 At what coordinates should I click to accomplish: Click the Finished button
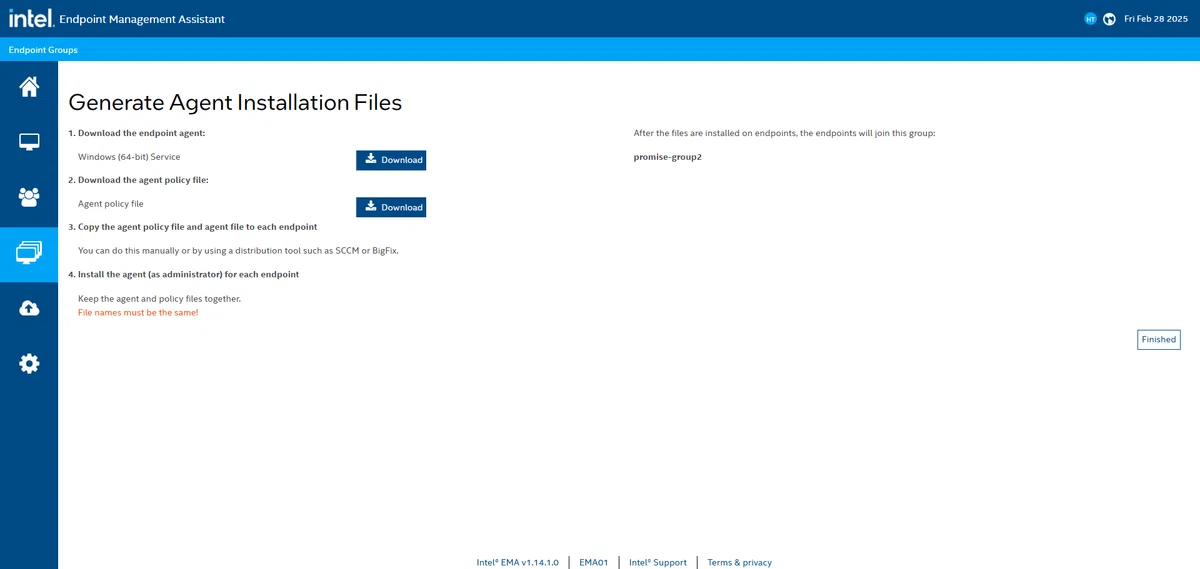(x=1159, y=339)
